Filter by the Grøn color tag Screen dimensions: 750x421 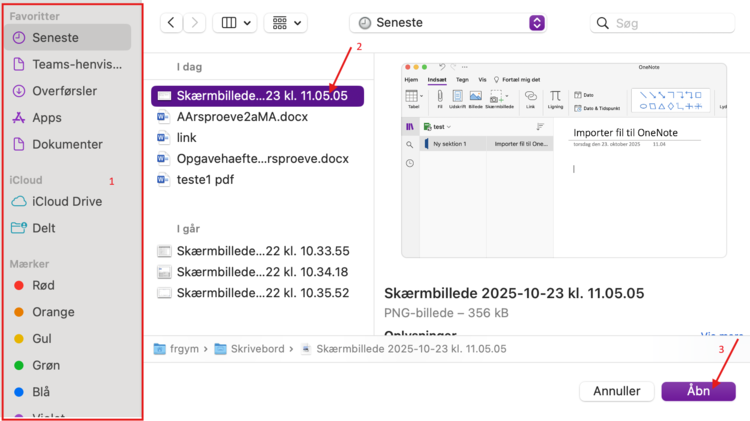46,365
